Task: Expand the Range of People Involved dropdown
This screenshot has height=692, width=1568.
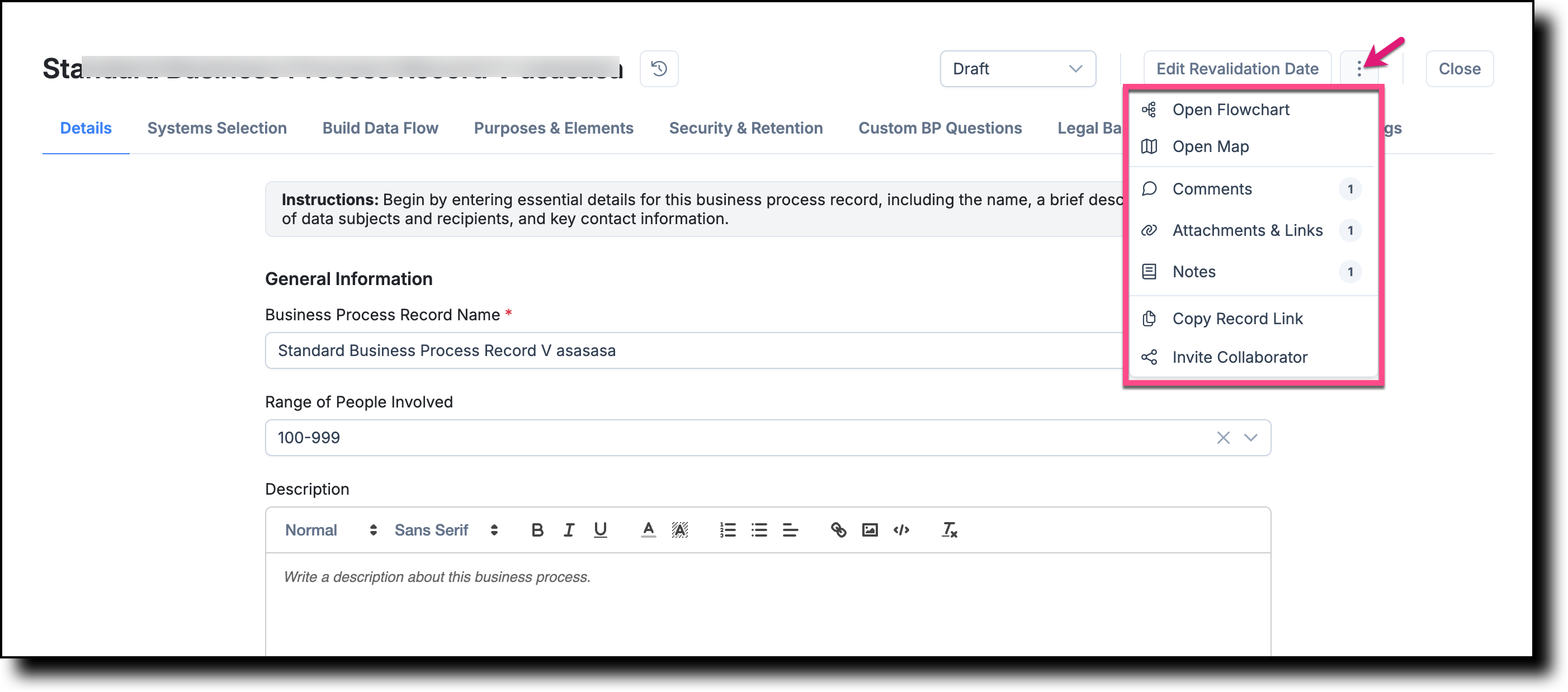Action: pyautogui.click(x=1250, y=438)
